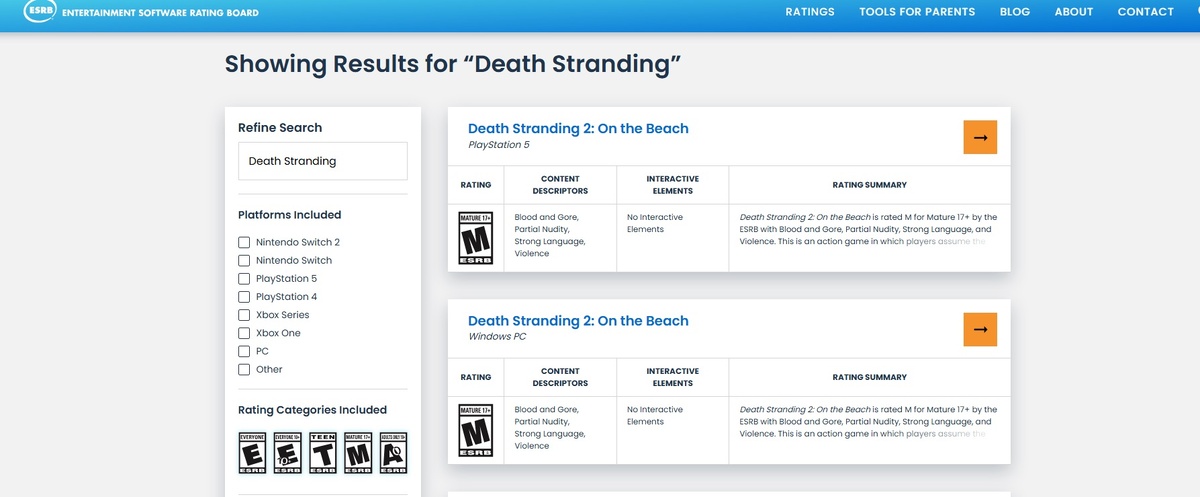
Task: Select the Other platform checkbox
Action: coord(244,369)
